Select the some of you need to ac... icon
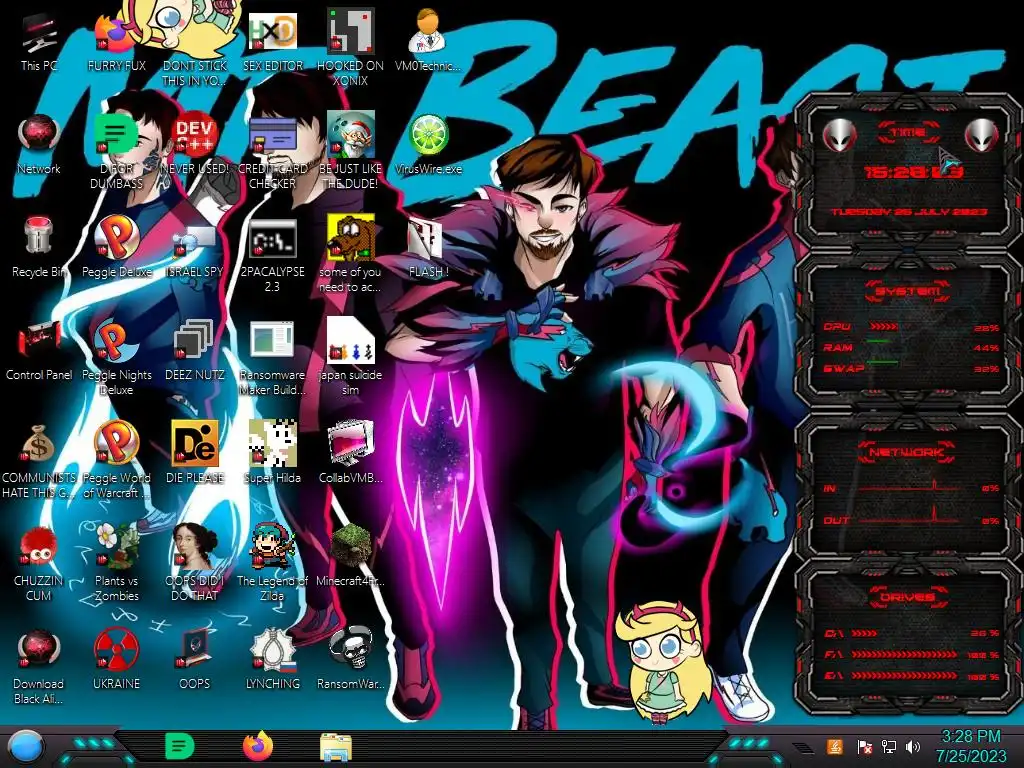The width and height of the screenshot is (1024, 768). [351, 255]
